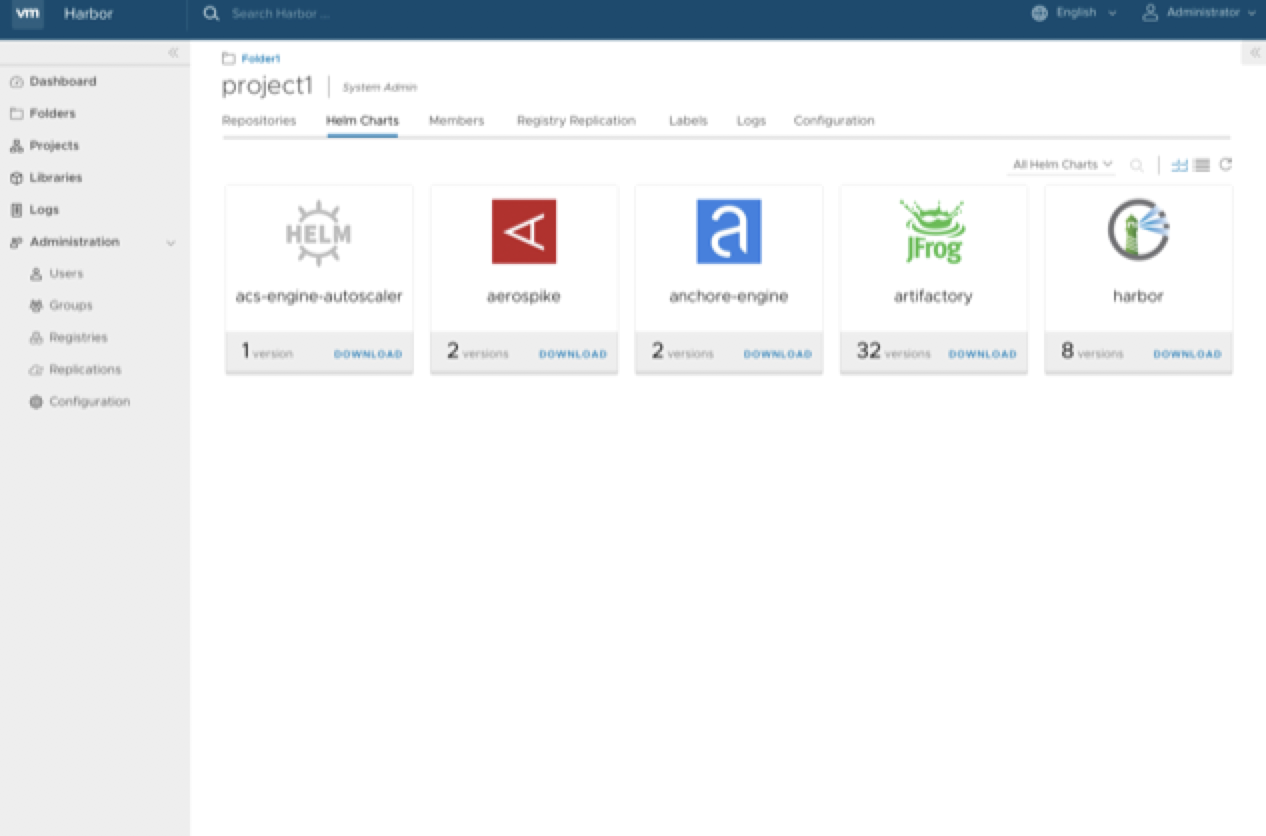Download the aerospike chart

573,354
